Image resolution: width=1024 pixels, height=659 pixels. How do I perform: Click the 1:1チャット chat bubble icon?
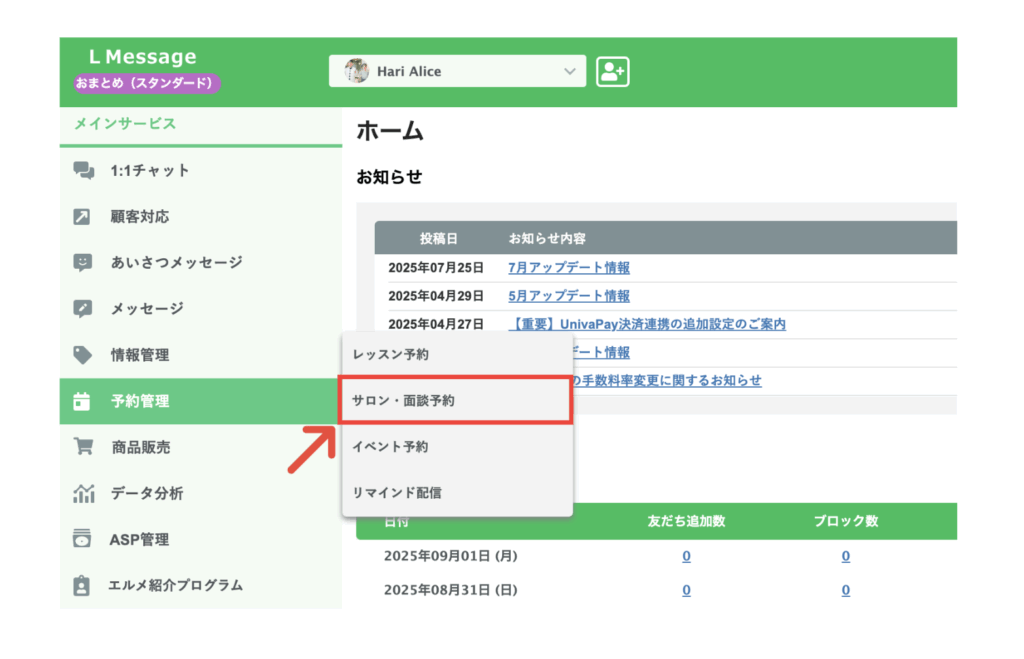pos(83,171)
